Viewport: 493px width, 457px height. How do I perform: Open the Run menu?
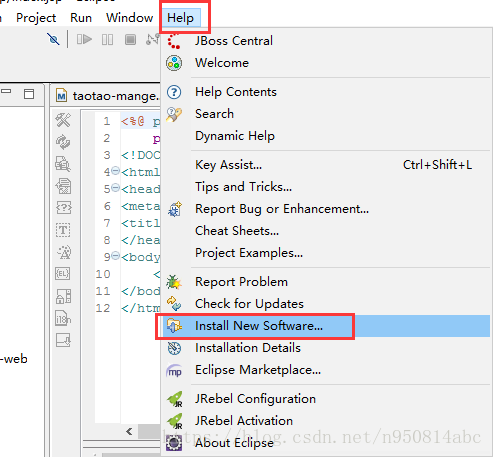pyautogui.click(x=81, y=17)
